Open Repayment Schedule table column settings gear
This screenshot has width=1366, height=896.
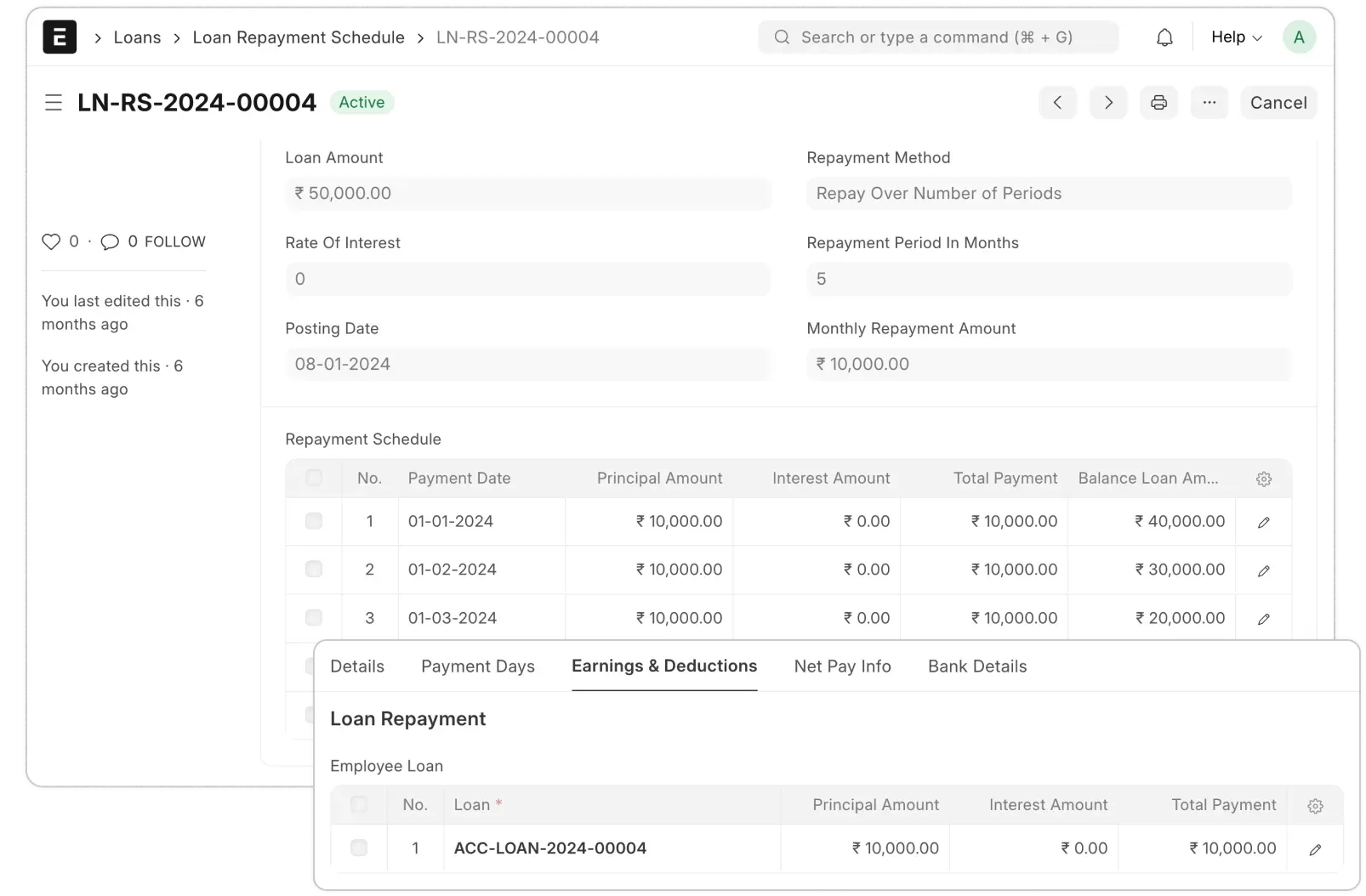click(1264, 479)
